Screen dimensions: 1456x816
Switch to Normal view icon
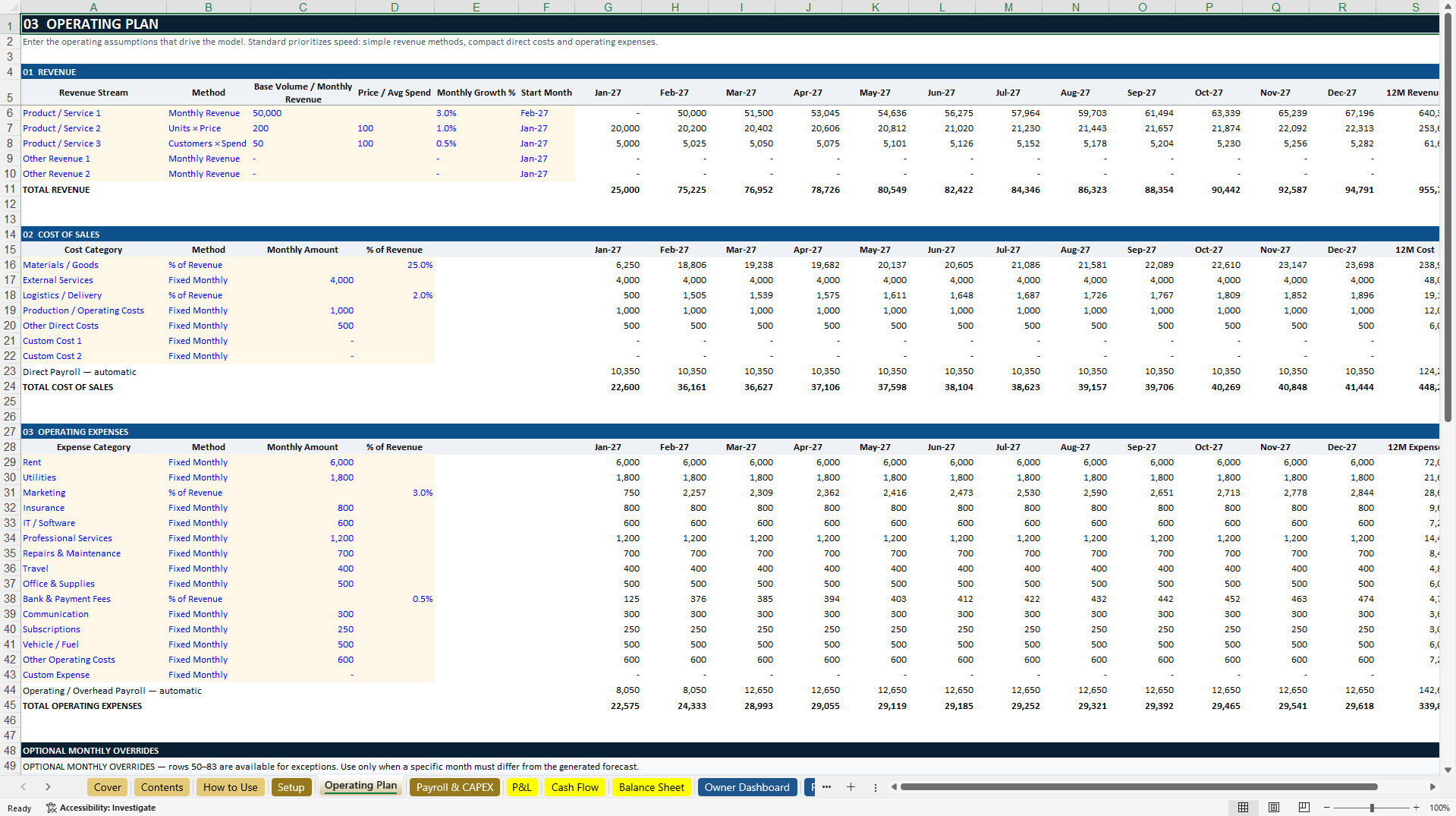click(1243, 808)
